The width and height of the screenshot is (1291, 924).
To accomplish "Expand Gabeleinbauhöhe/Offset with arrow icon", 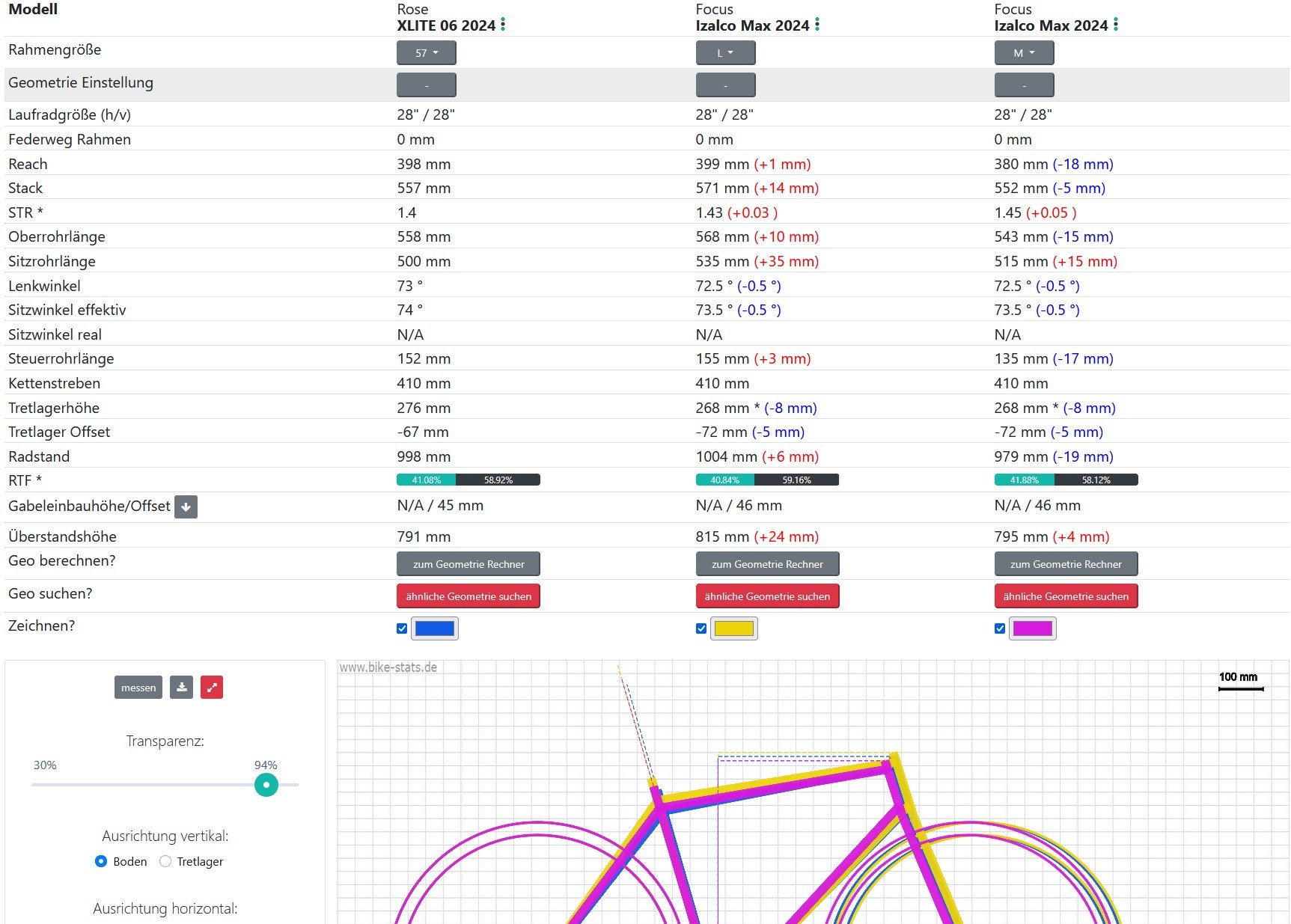I will click(186, 507).
